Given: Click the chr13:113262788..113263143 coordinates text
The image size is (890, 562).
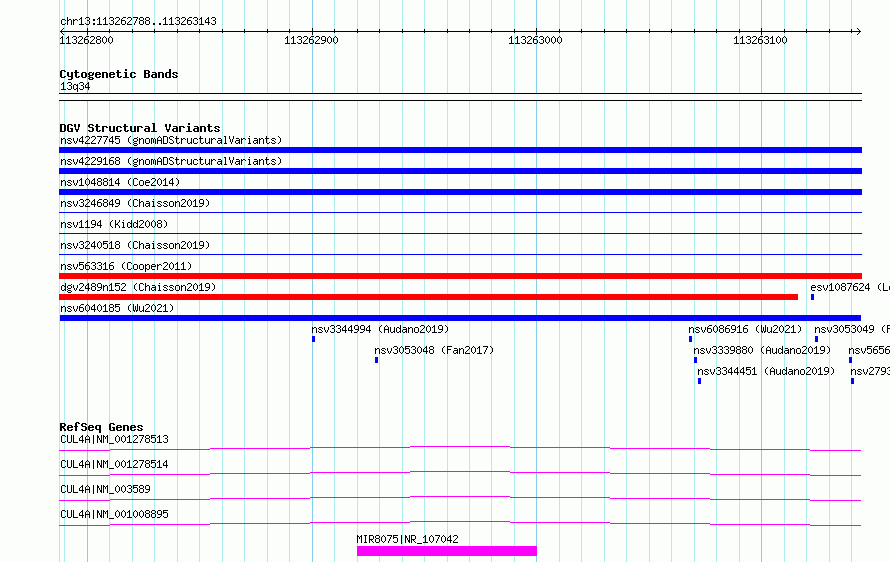Looking at the screenshot, I should pos(138,22).
